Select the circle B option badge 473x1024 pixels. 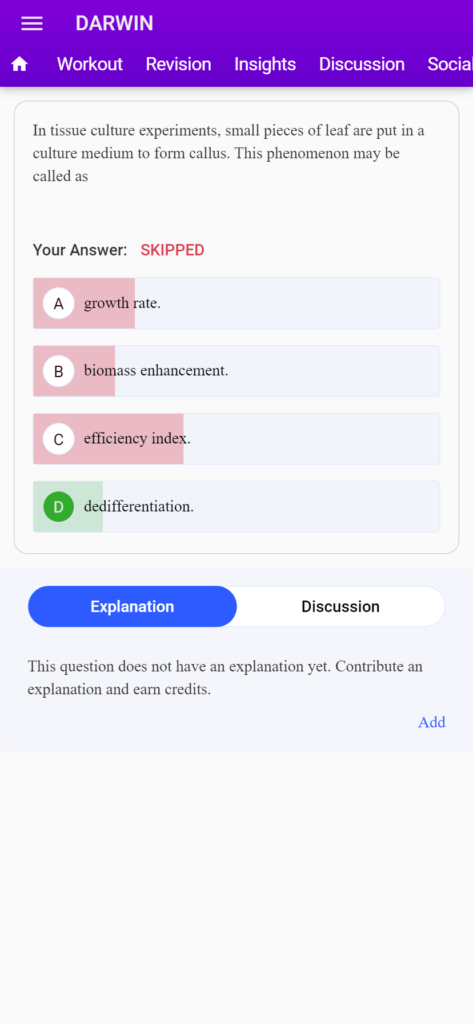(x=59, y=372)
